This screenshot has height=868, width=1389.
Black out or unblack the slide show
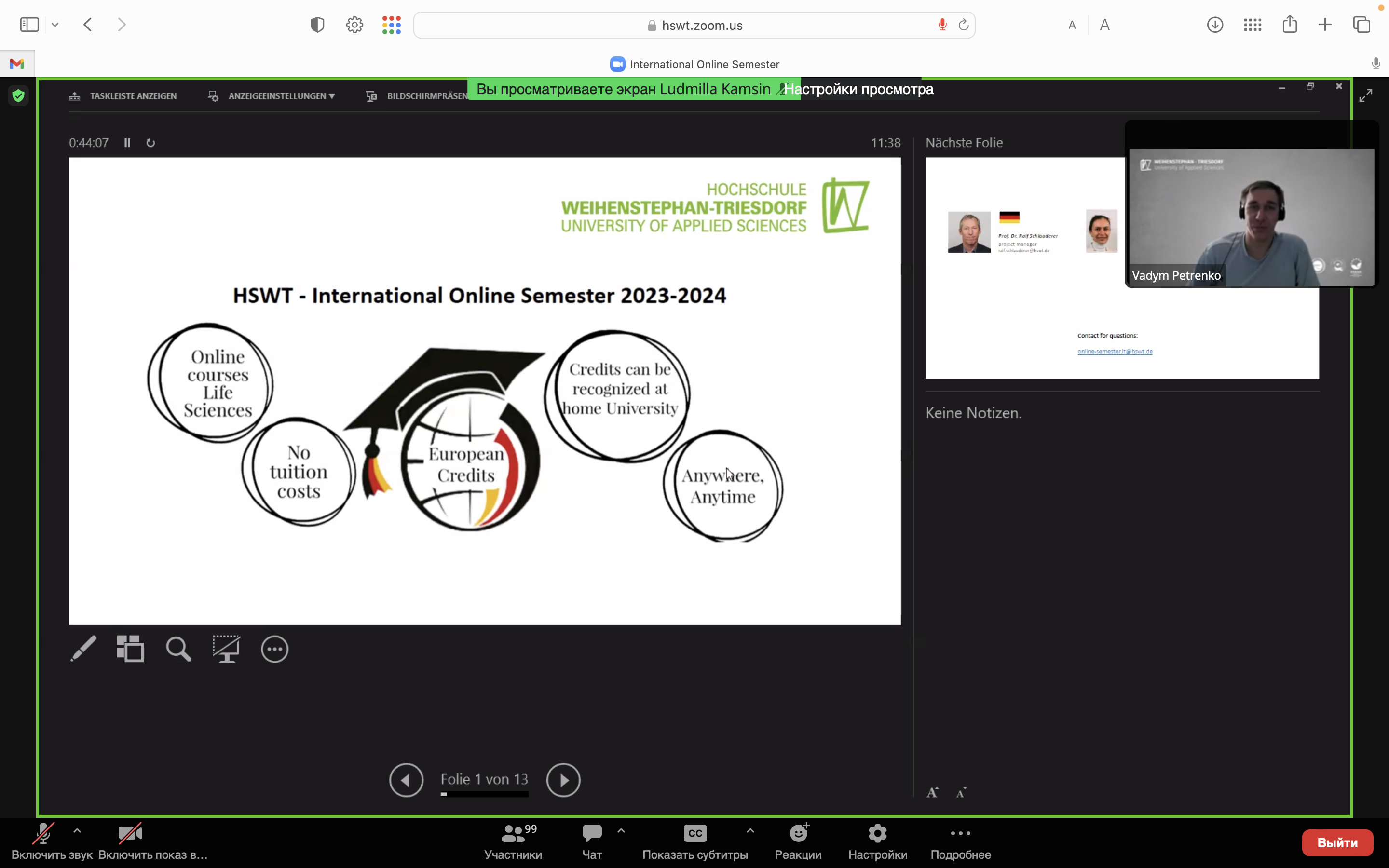(227, 649)
